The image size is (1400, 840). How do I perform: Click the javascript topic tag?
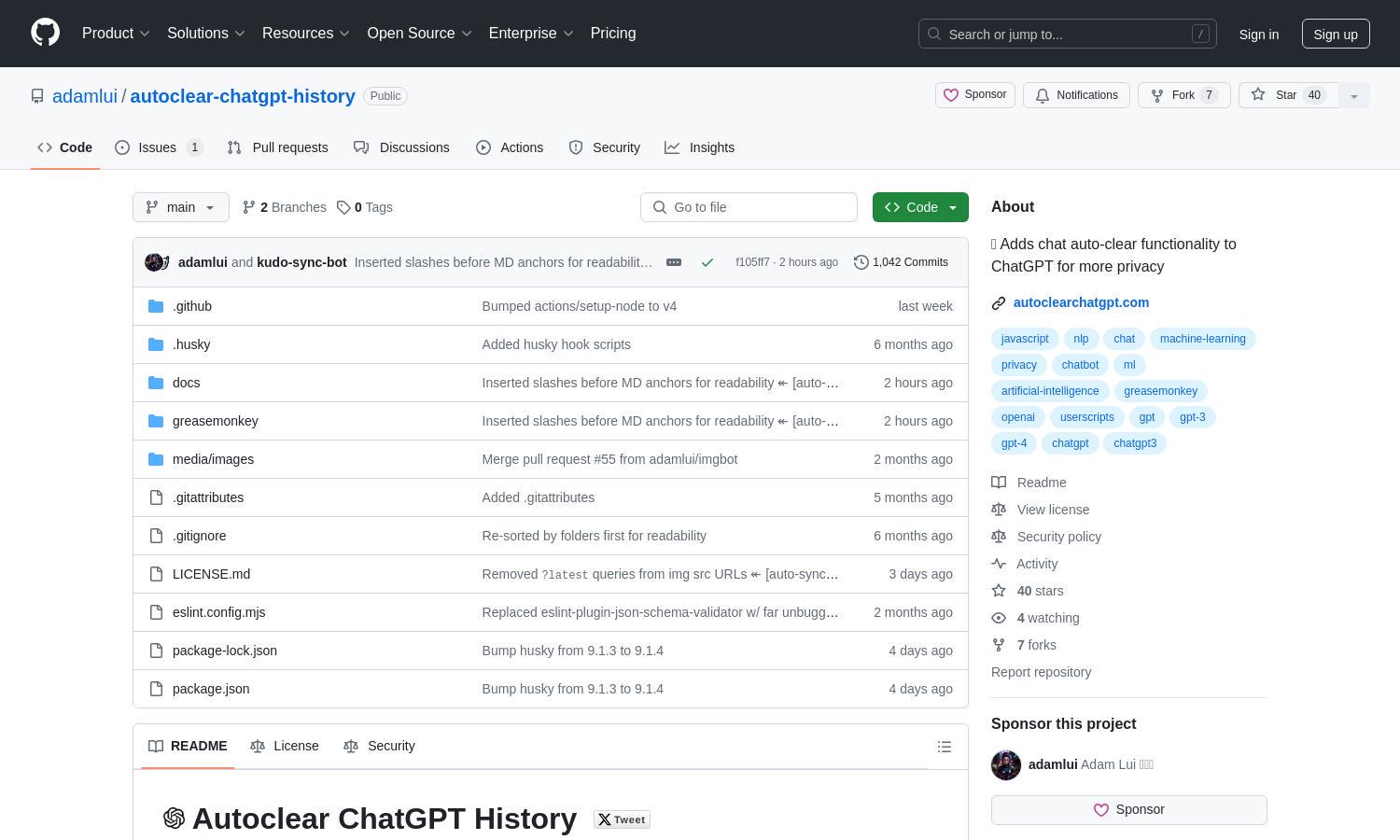pos(1025,339)
